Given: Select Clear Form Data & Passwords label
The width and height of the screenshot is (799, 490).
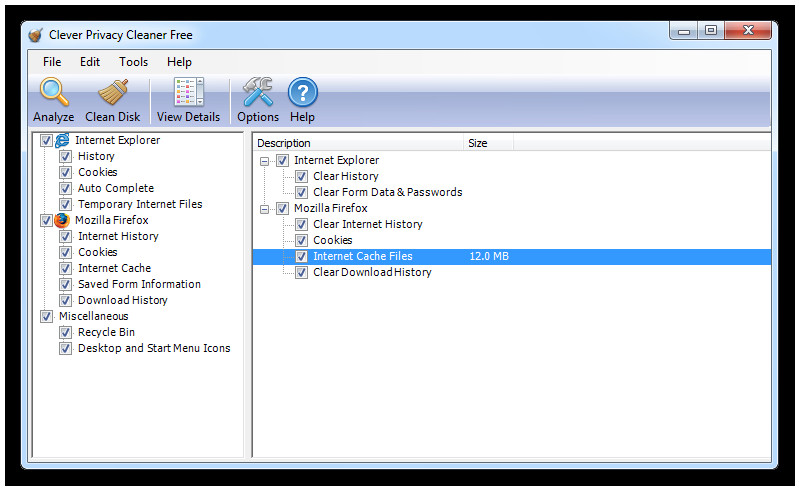Looking at the screenshot, I should pos(388,192).
